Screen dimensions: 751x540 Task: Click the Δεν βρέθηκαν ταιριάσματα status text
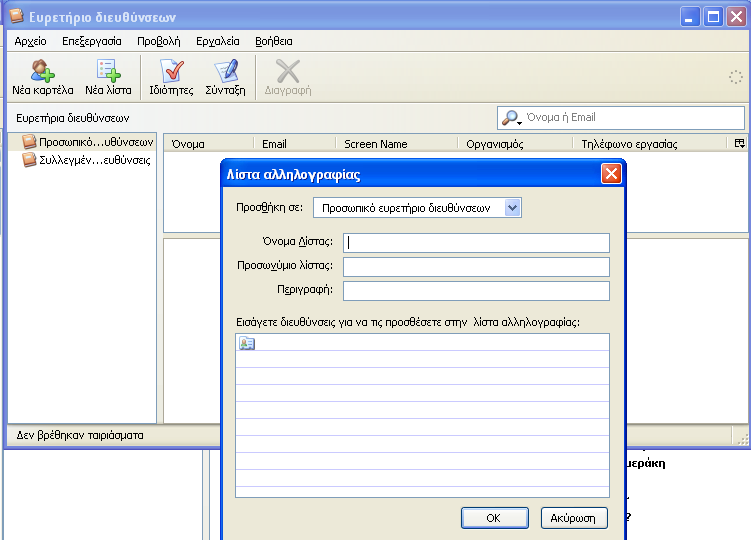pos(80,435)
